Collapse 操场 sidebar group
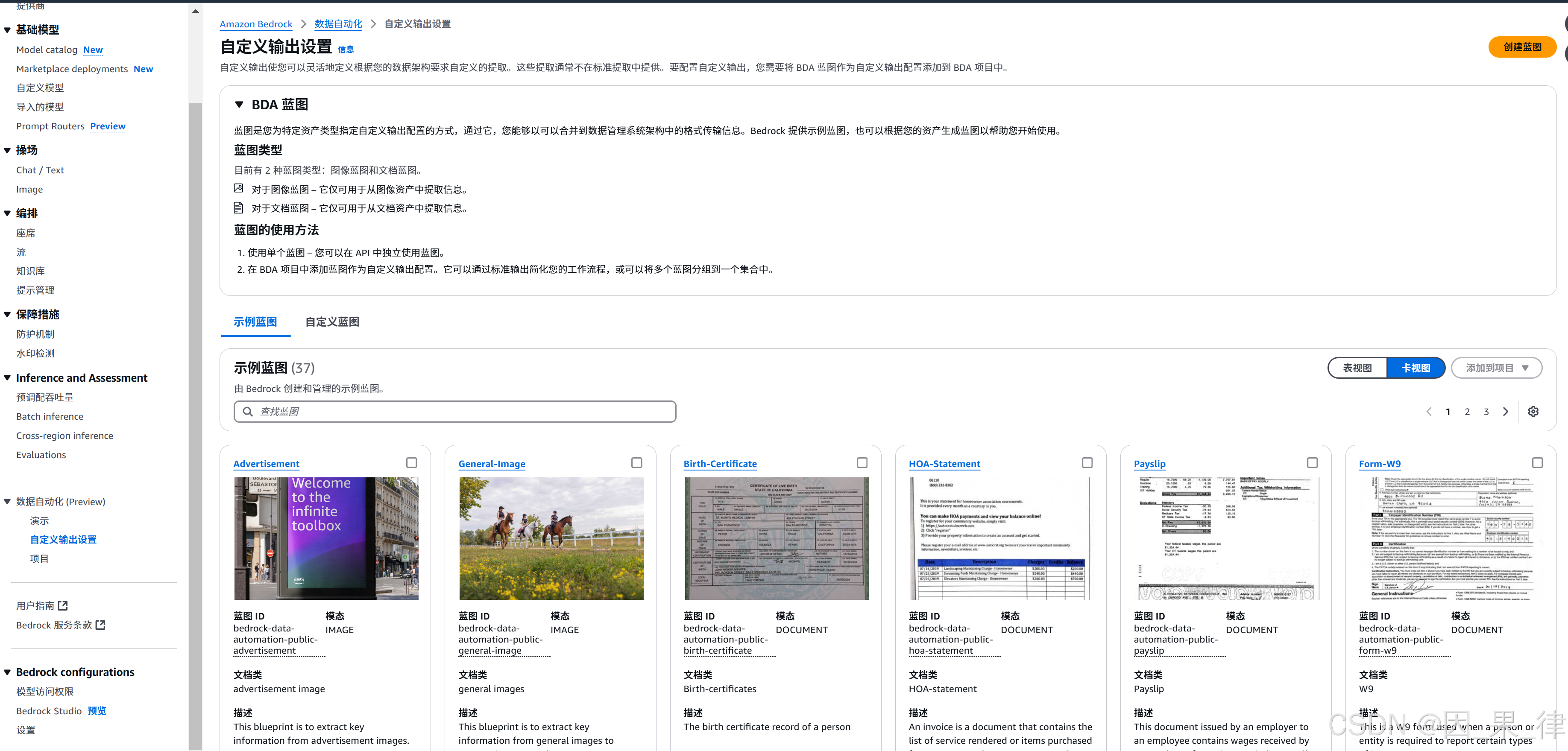The height and width of the screenshot is (751, 1568). tap(7, 150)
